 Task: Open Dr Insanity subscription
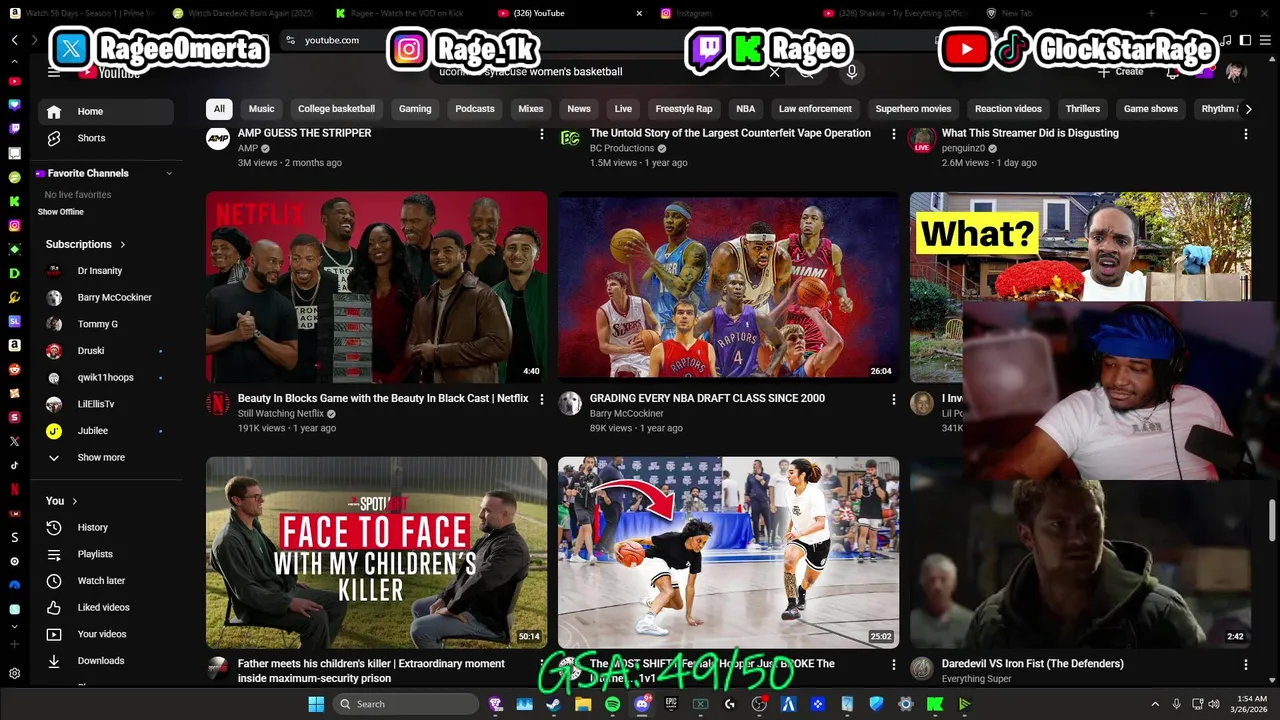click(x=106, y=271)
